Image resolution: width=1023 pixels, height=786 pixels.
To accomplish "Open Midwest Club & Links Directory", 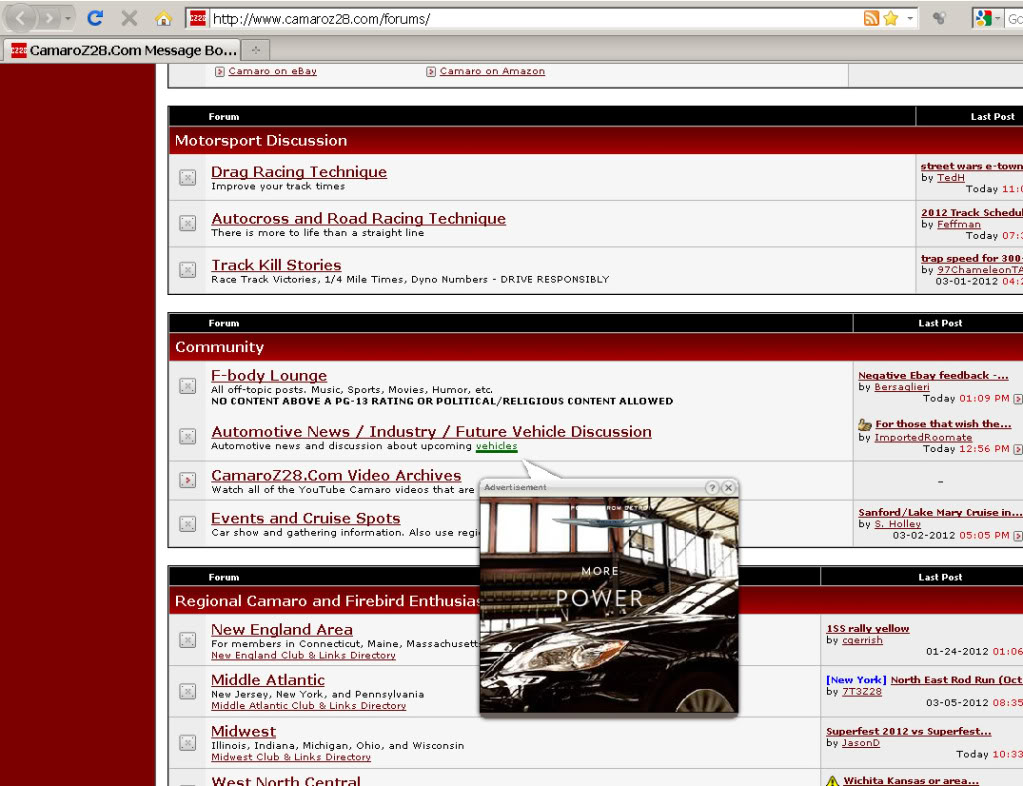I will pos(291,757).
